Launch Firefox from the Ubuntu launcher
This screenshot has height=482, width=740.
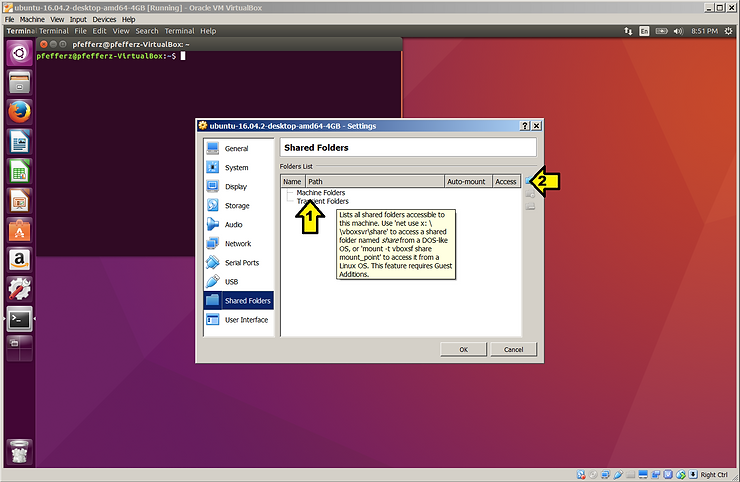tap(19, 112)
